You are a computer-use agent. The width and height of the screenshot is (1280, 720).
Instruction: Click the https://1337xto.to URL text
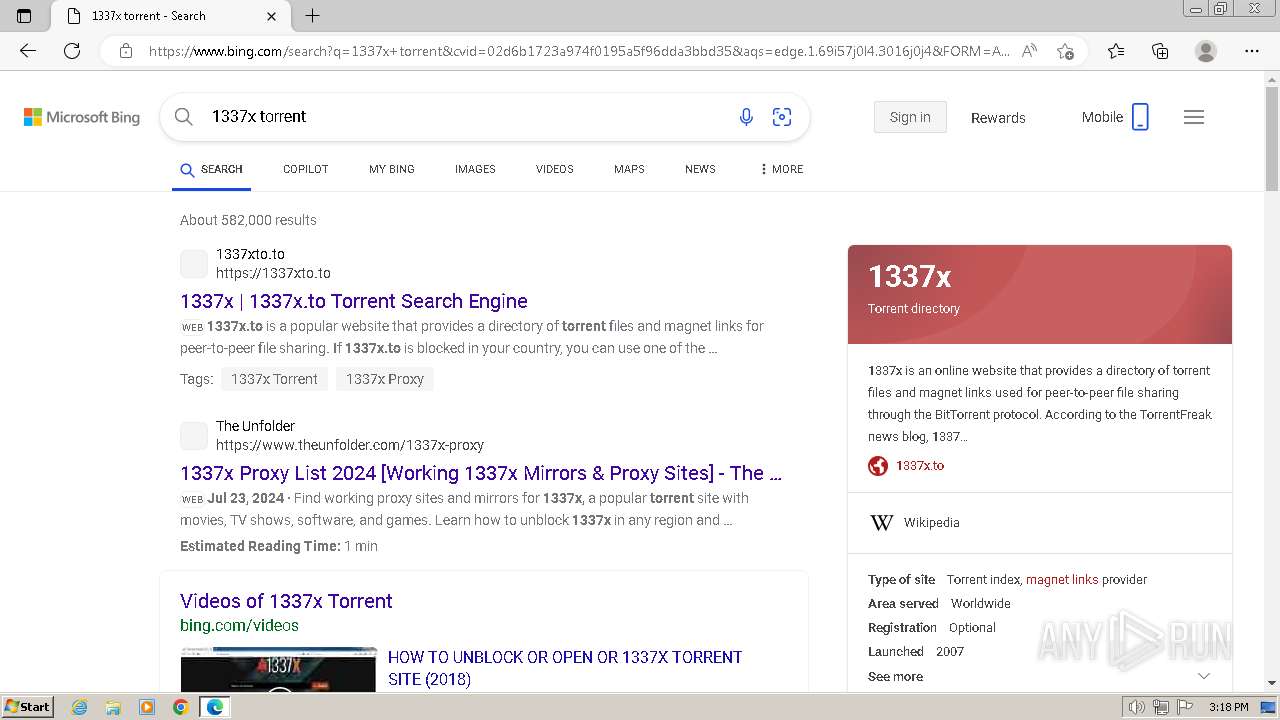(273, 273)
